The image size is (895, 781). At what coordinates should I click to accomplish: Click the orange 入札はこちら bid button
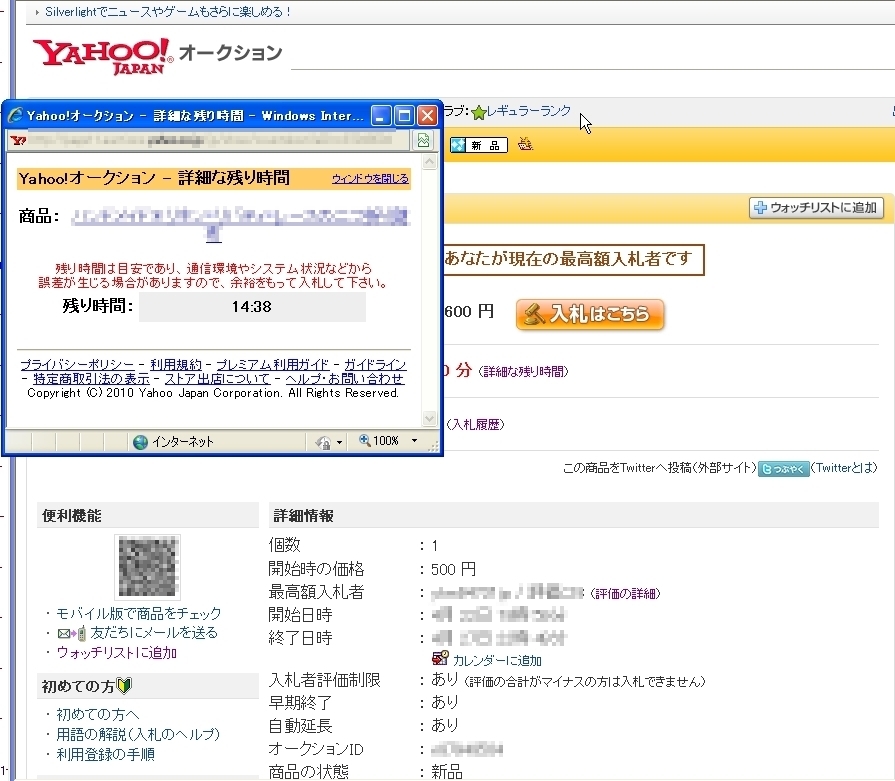[590, 314]
